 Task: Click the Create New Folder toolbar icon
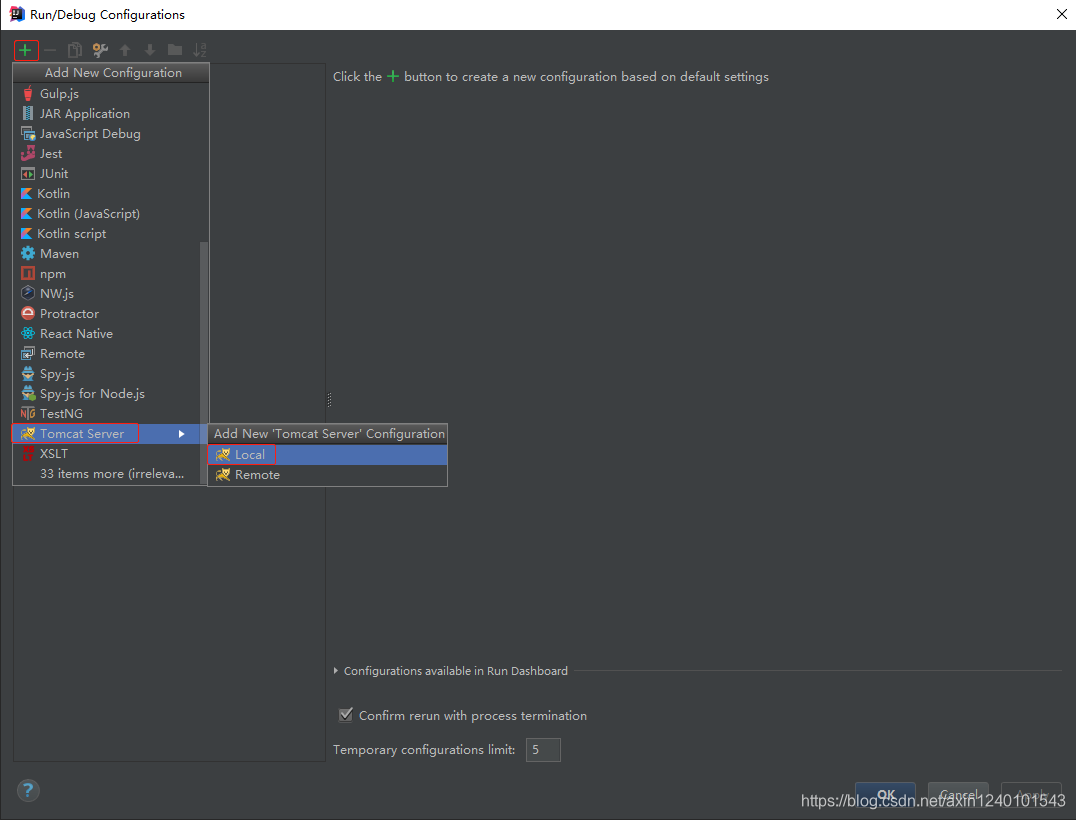coord(175,50)
